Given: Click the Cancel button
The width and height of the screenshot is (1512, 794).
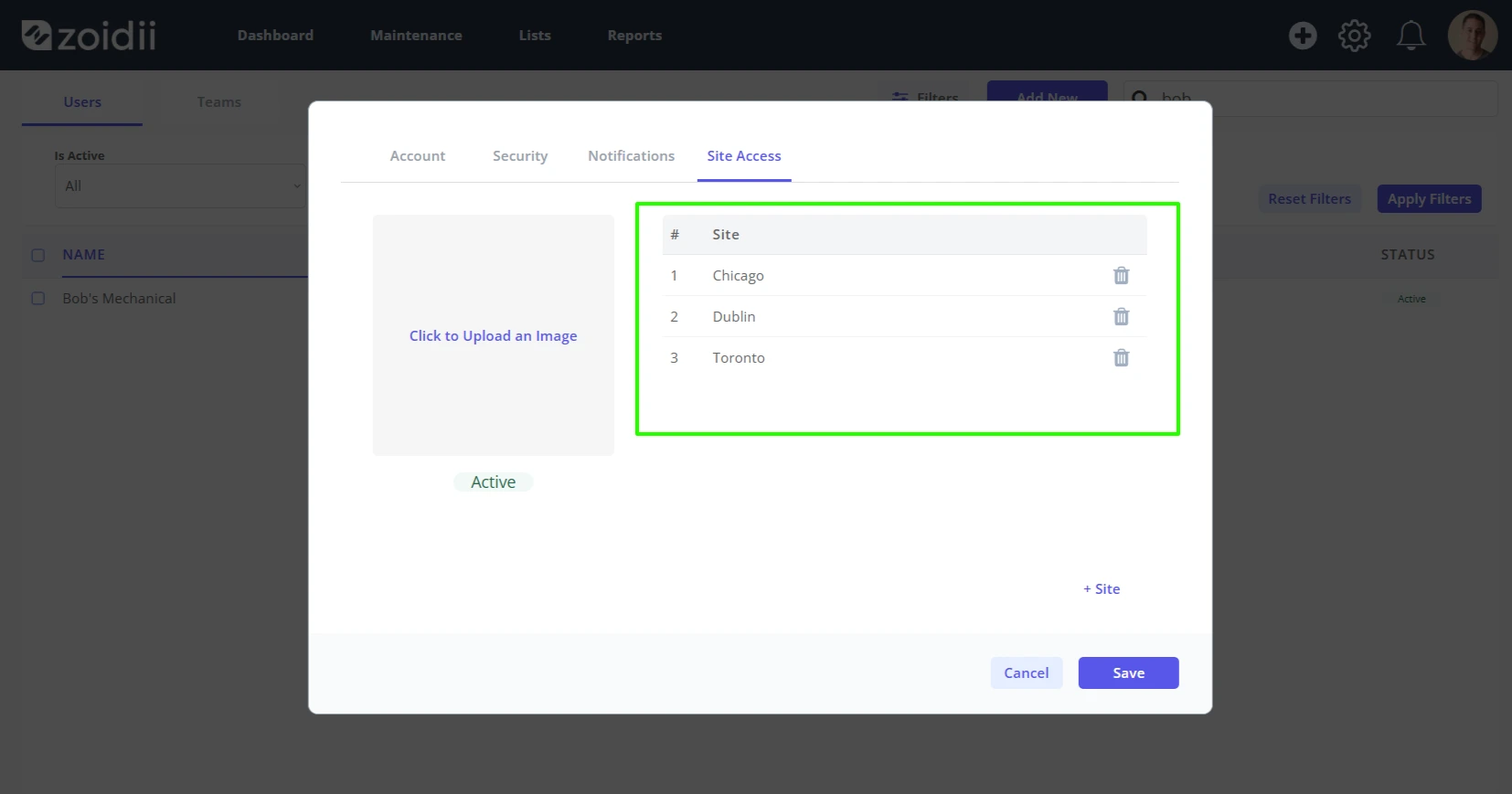Looking at the screenshot, I should point(1027,672).
